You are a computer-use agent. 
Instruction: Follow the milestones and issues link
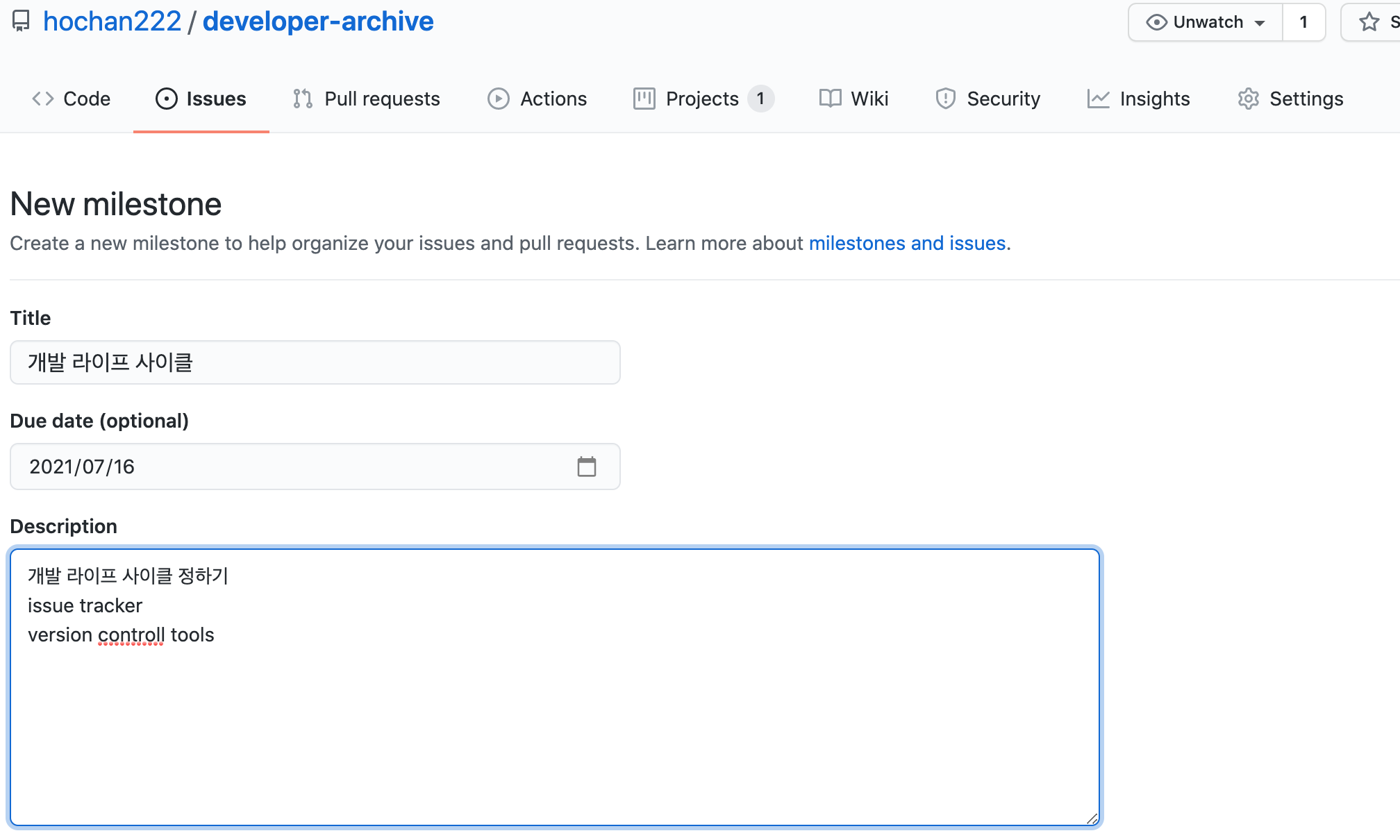(907, 243)
